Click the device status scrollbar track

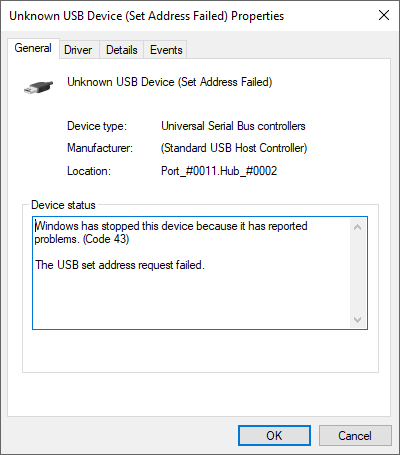tap(358, 273)
